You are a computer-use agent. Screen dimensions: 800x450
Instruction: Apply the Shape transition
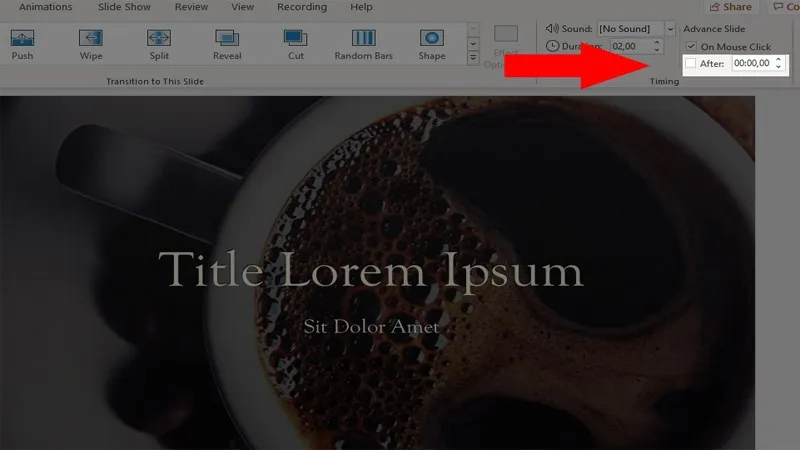[x=431, y=44]
